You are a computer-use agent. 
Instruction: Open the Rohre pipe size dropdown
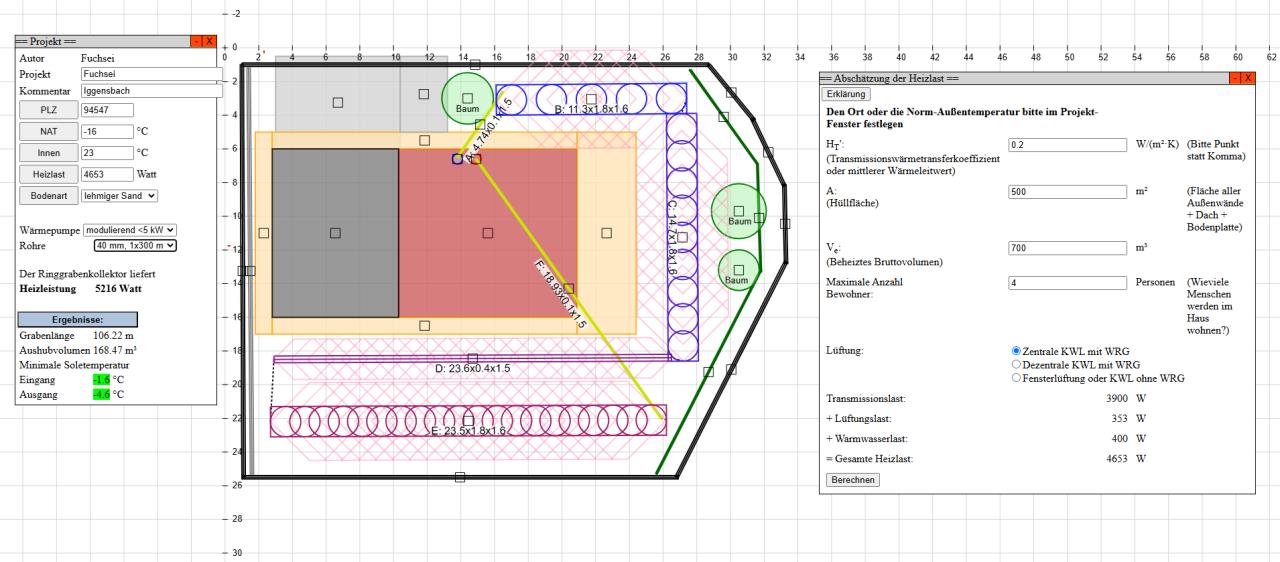click(135, 244)
